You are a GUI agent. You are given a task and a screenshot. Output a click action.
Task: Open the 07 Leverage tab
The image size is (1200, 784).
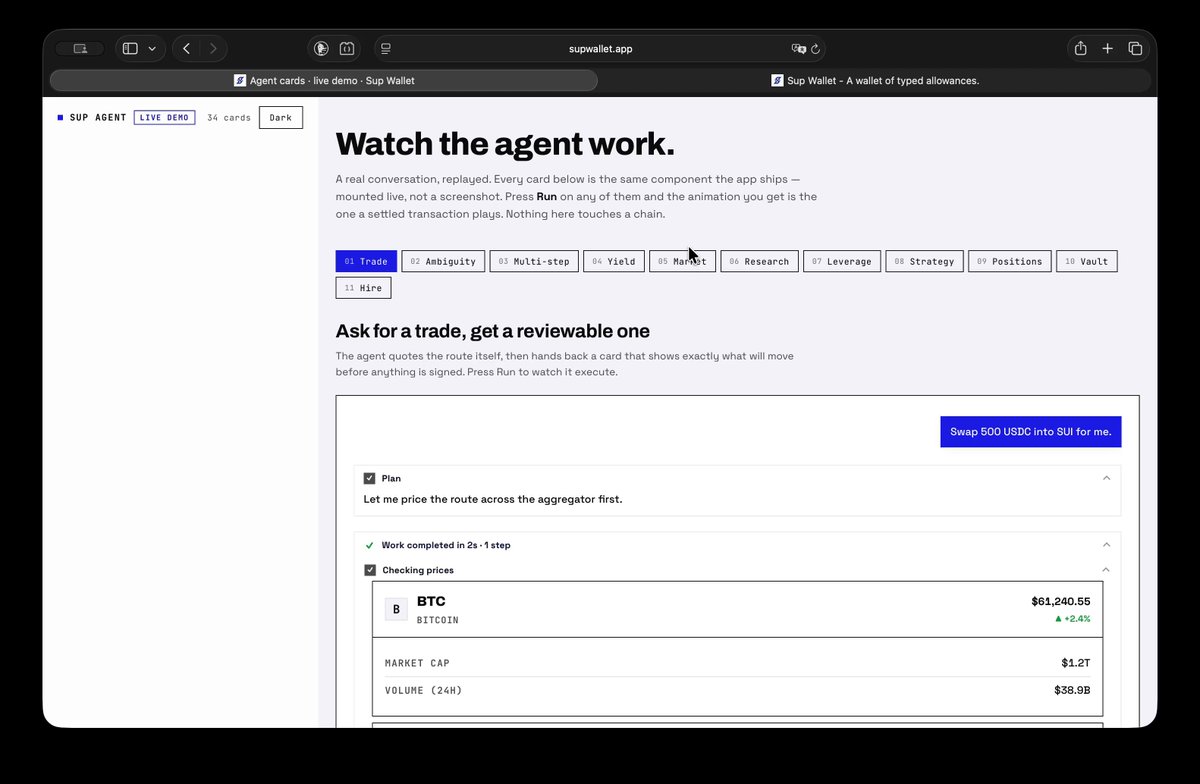842,261
